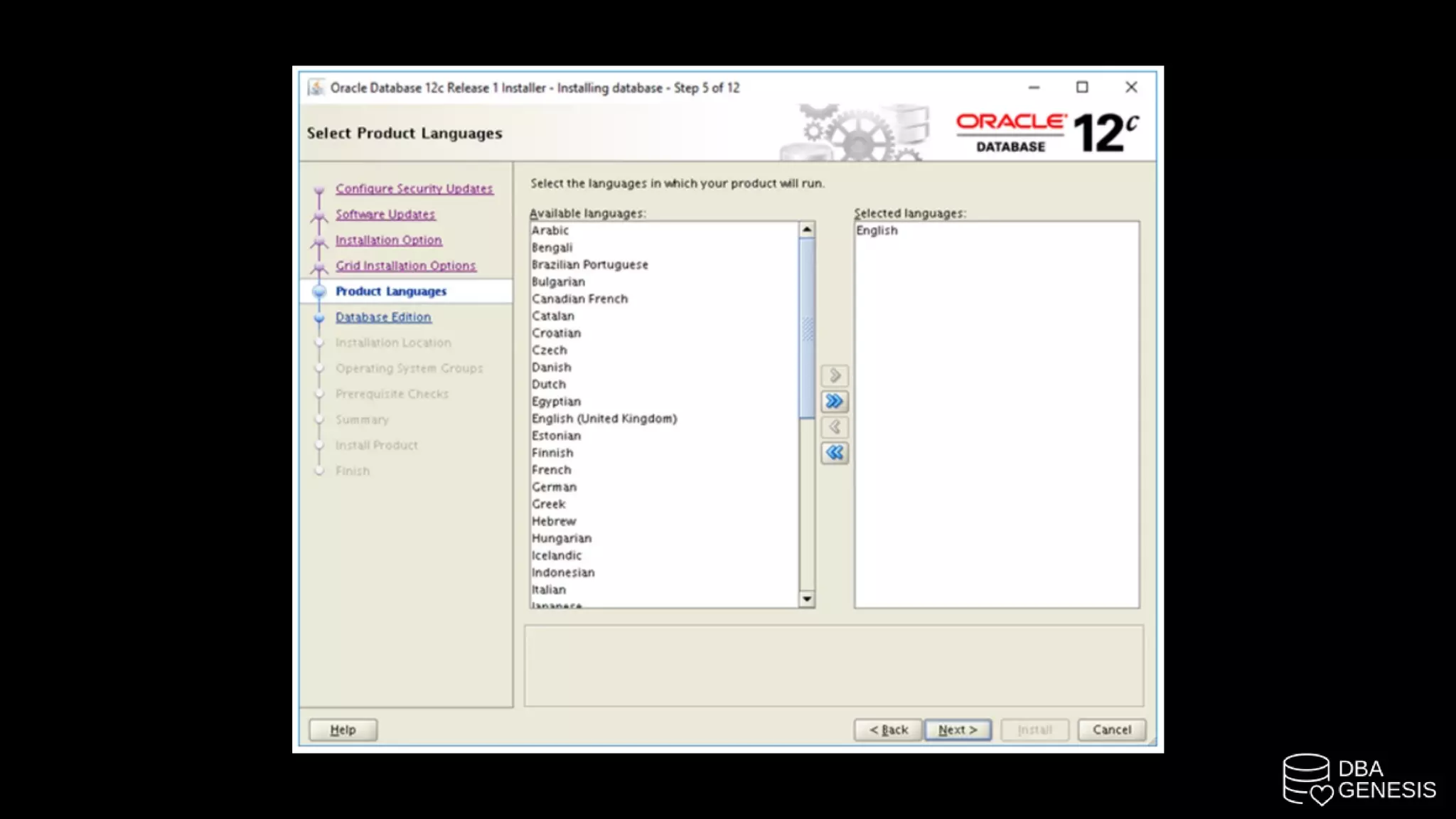This screenshot has width=1456, height=819.
Task: Open the Database Edition step
Action: point(382,317)
